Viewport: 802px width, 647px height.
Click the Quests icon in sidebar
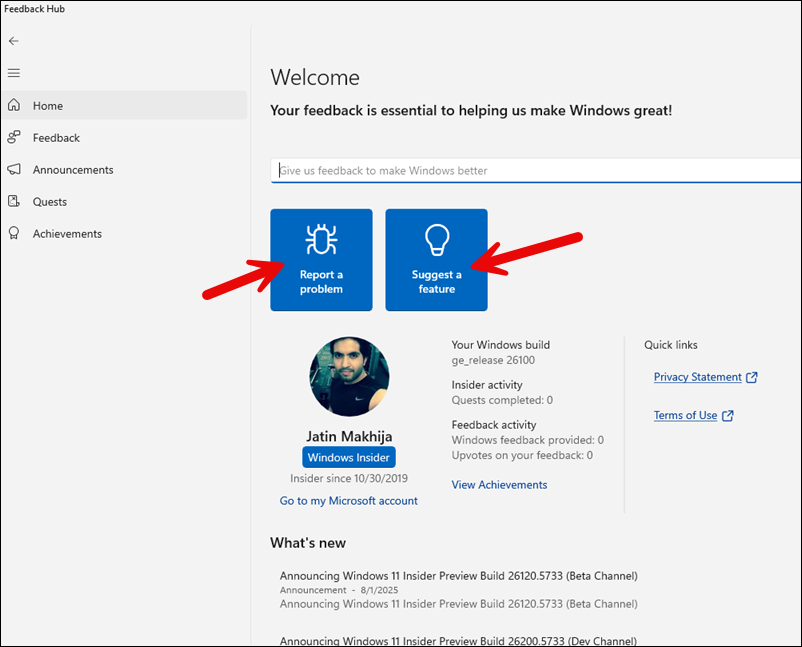(x=14, y=201)
